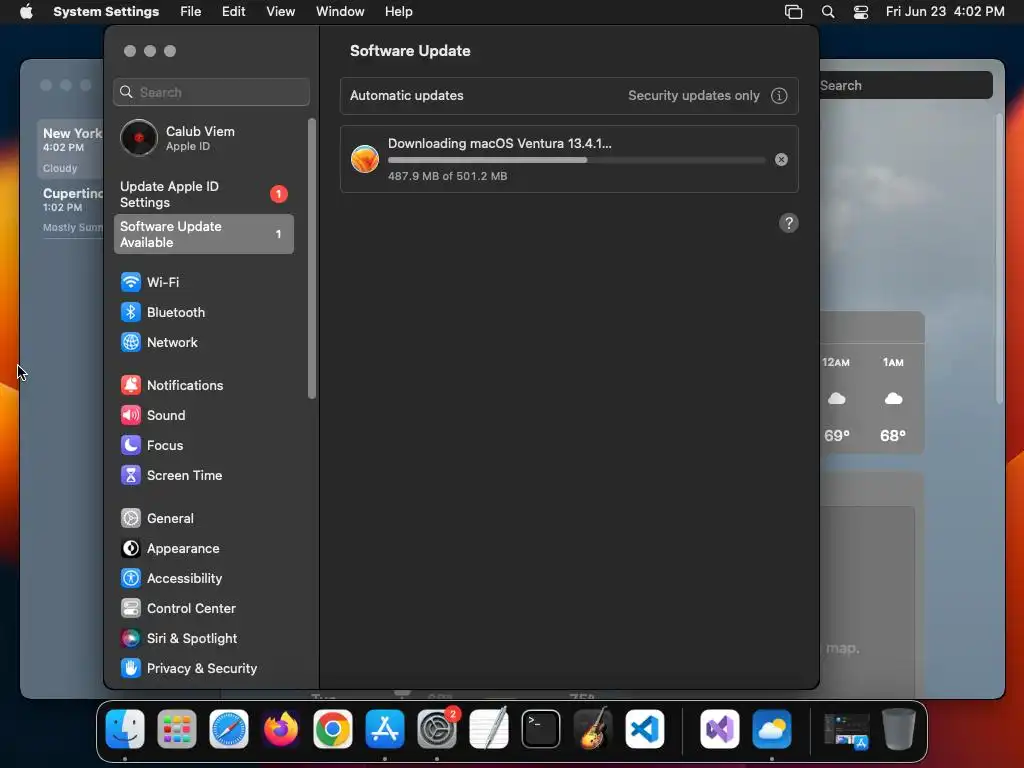Click the date and time clock
1024x768 pixels.
coord(945,12)
